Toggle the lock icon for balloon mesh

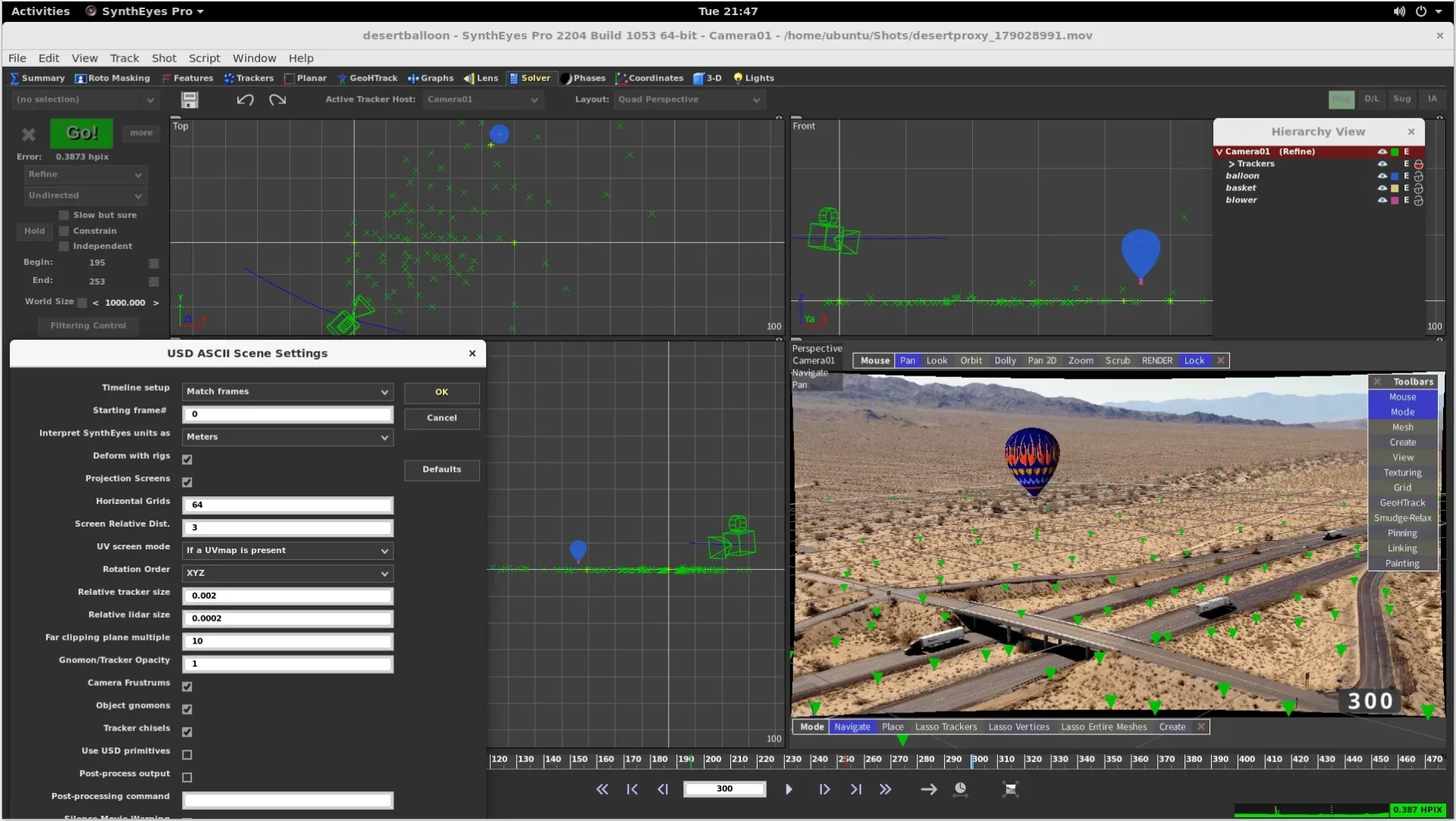click(x=1418, y=176)
